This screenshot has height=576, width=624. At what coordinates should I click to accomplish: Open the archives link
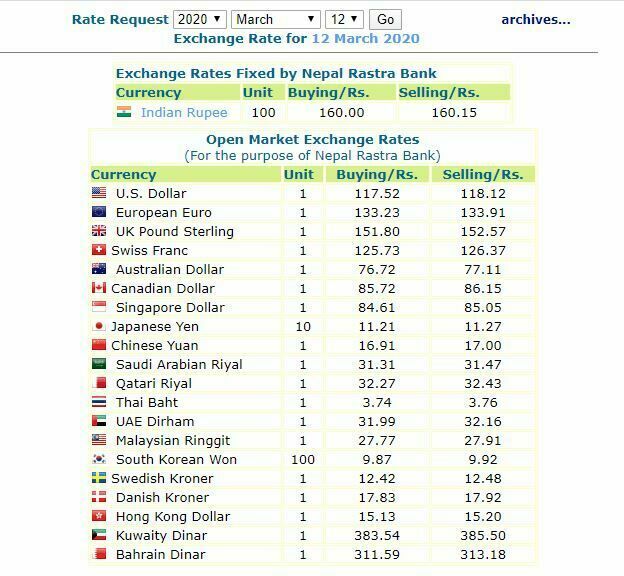535,19
